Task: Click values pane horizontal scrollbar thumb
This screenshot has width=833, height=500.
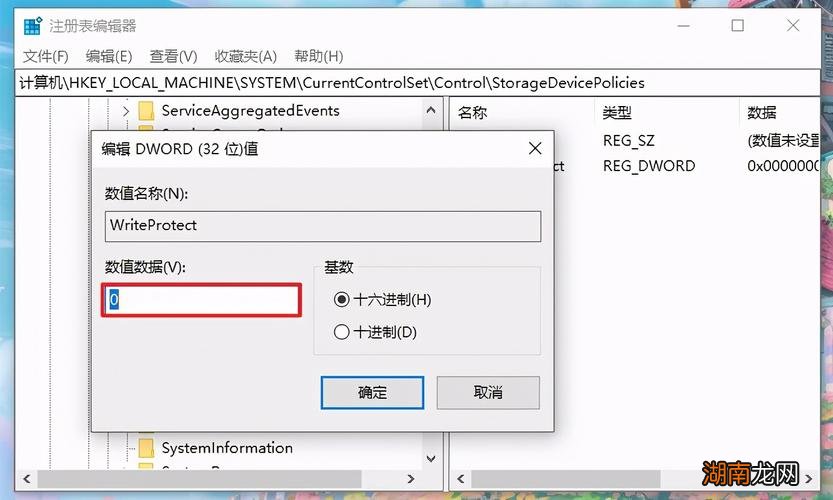Action: [565, 479]
